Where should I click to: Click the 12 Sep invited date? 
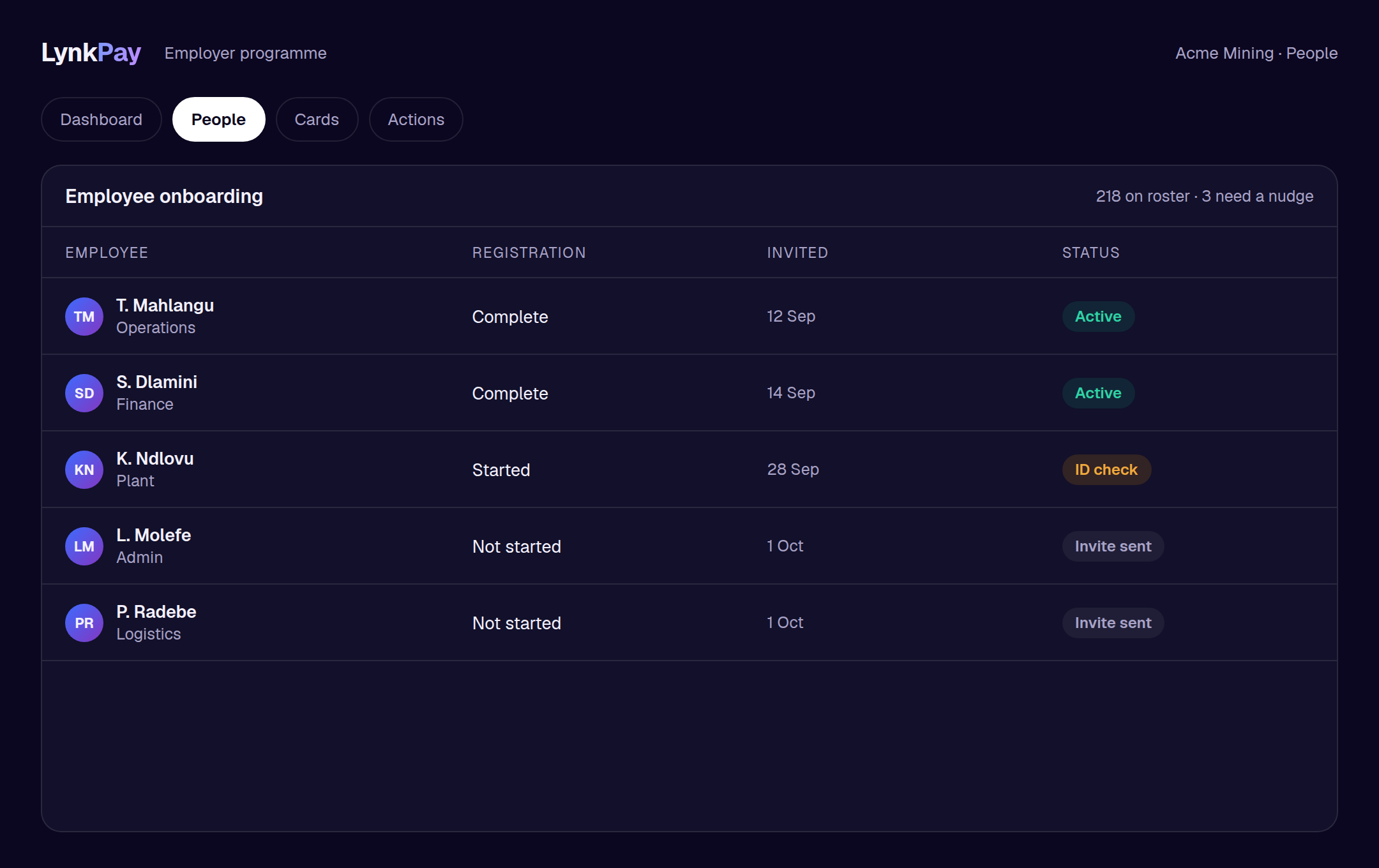pos(791,317)
